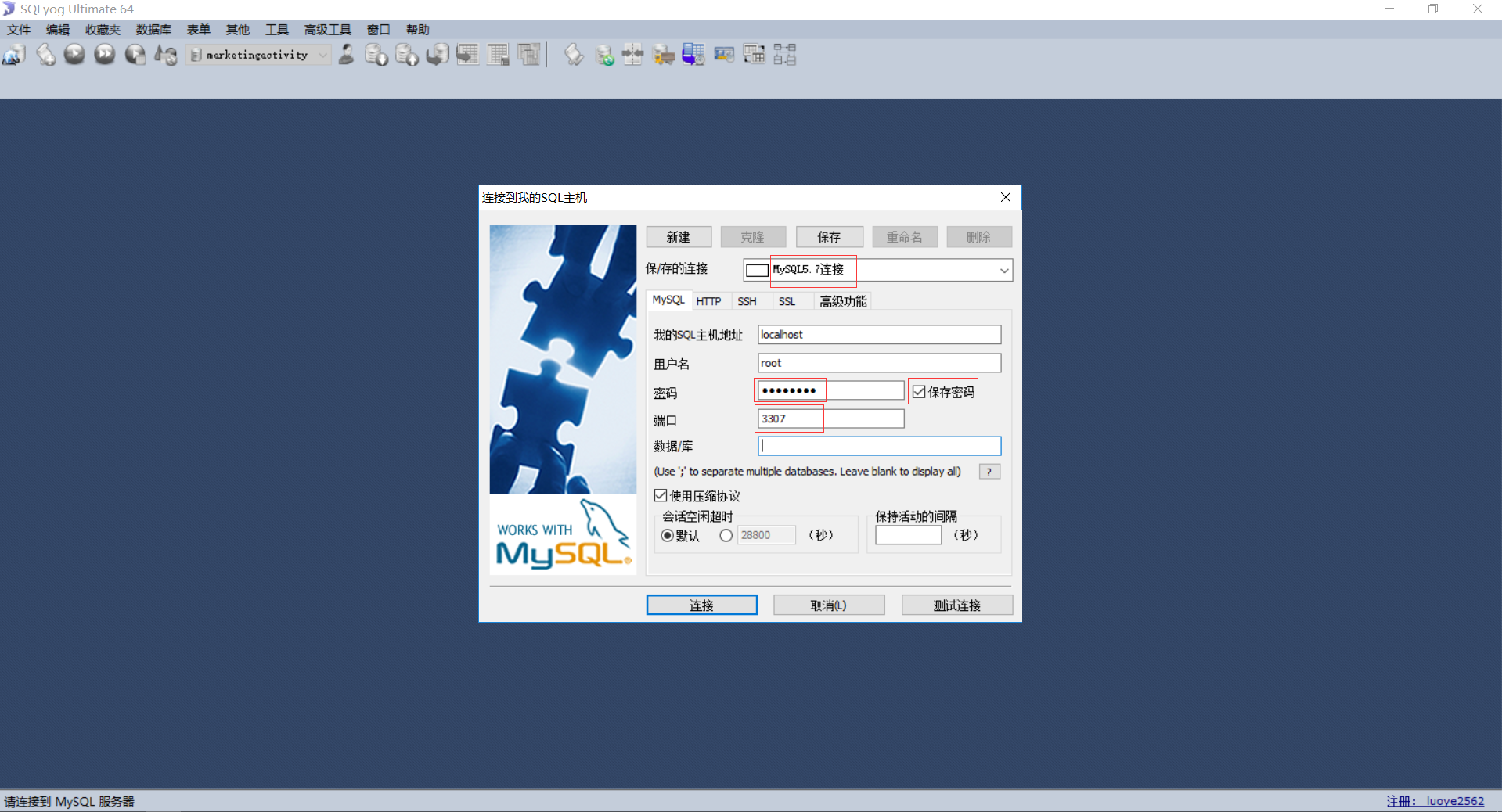The width and height of the screenshot is (1502, 812).
Task: Click the create table grid icon
Action: [x=499, y=55]
